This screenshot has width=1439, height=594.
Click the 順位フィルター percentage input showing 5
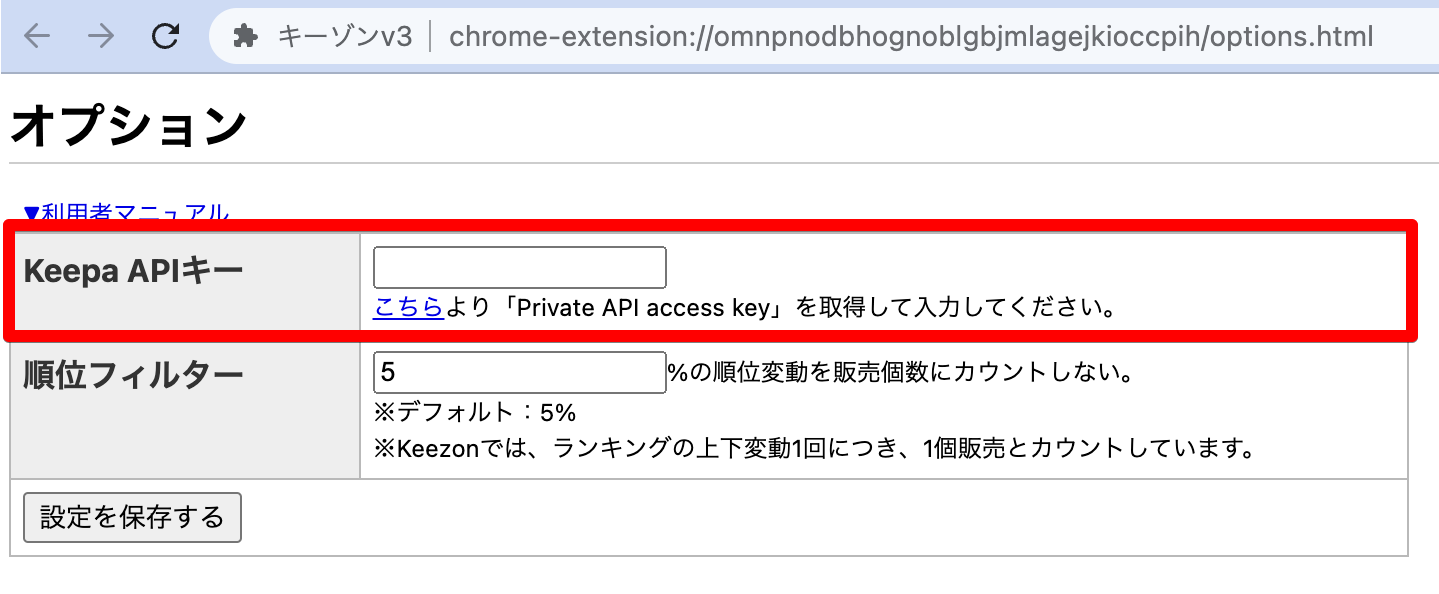tap(518, 371)
